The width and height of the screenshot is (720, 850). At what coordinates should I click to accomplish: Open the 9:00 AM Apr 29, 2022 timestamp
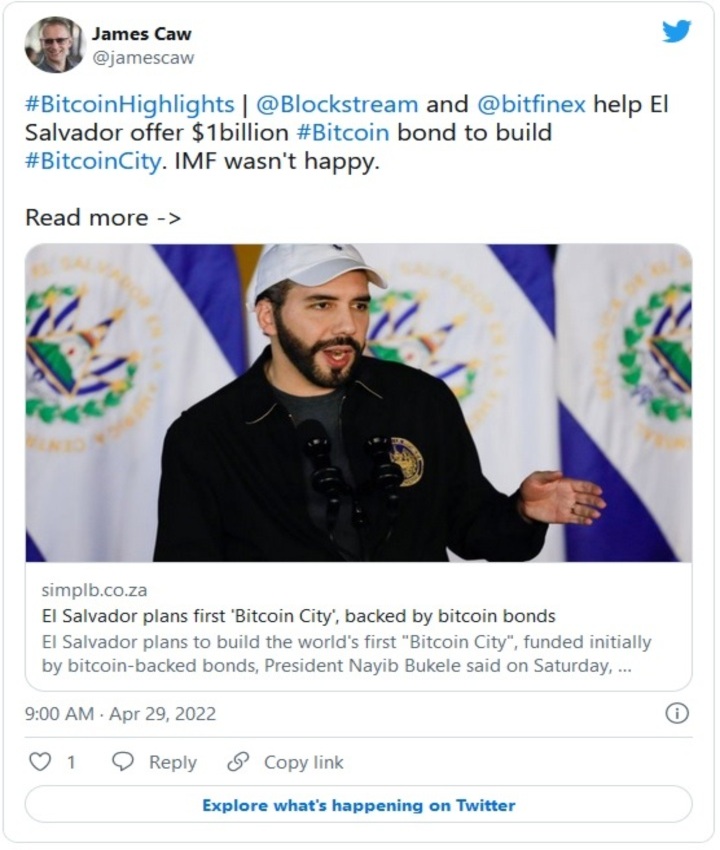(120, 714)
